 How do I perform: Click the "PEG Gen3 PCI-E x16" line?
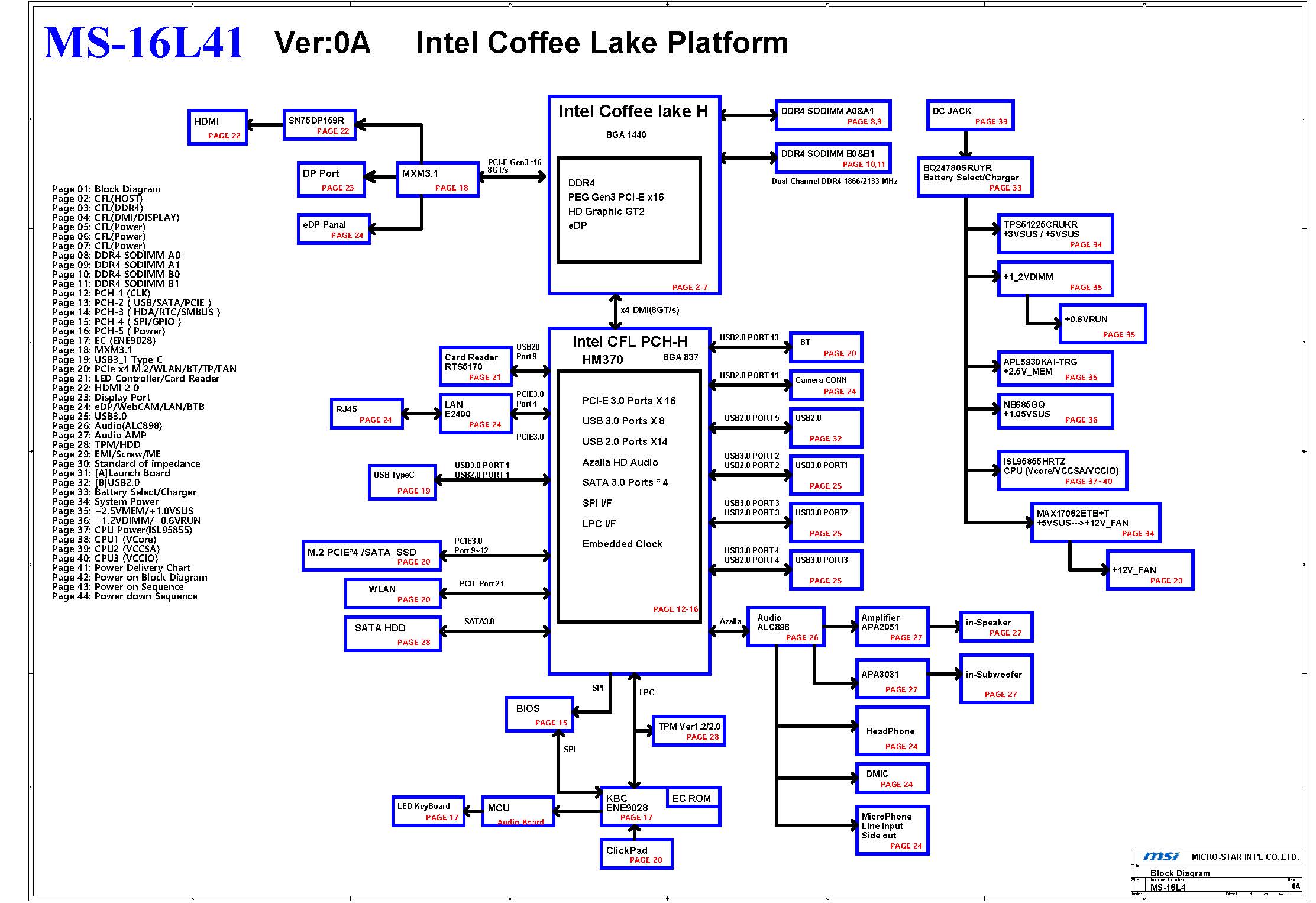[616, 197]
